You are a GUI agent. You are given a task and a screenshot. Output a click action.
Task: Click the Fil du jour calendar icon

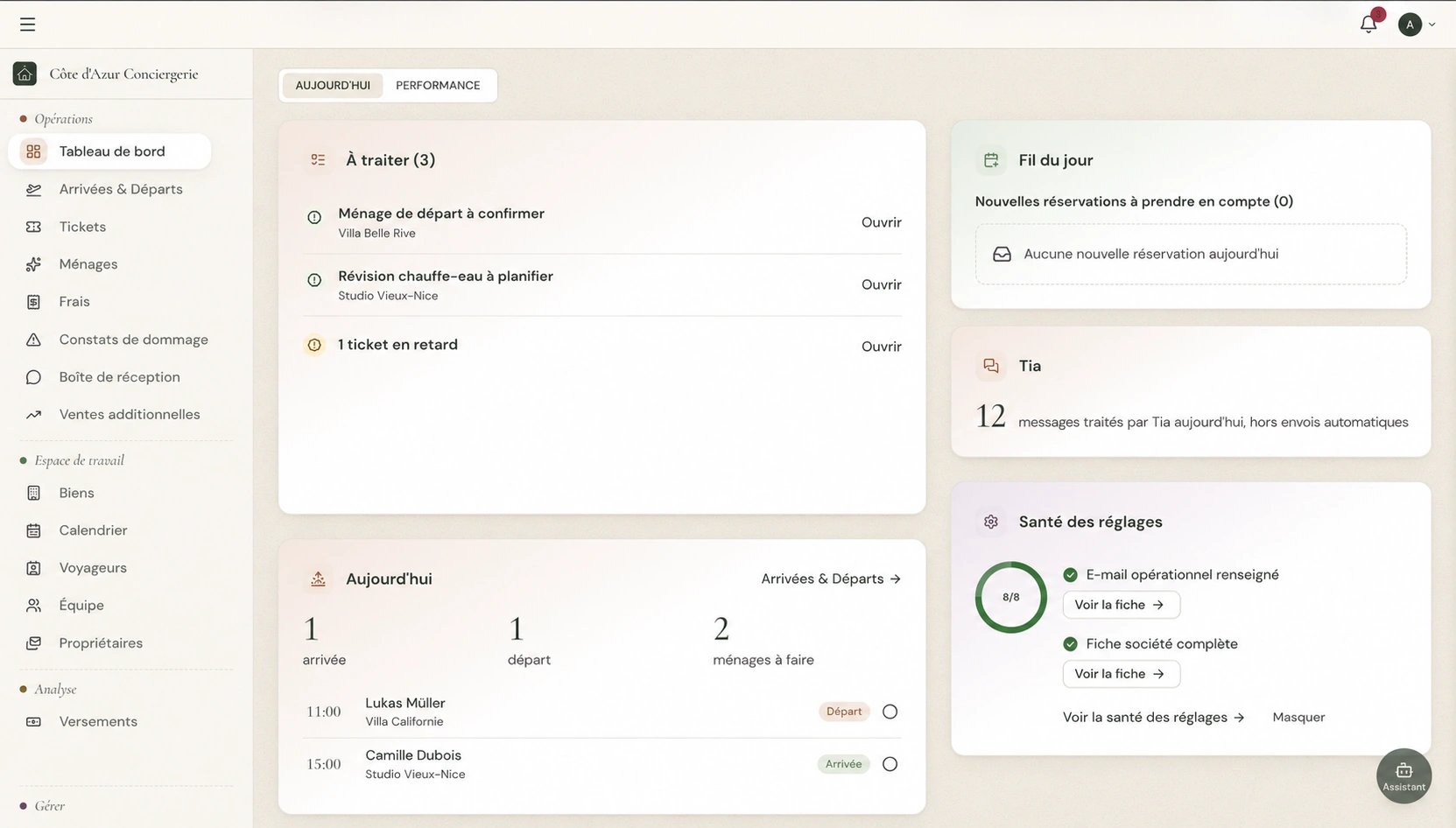(991, 160)
